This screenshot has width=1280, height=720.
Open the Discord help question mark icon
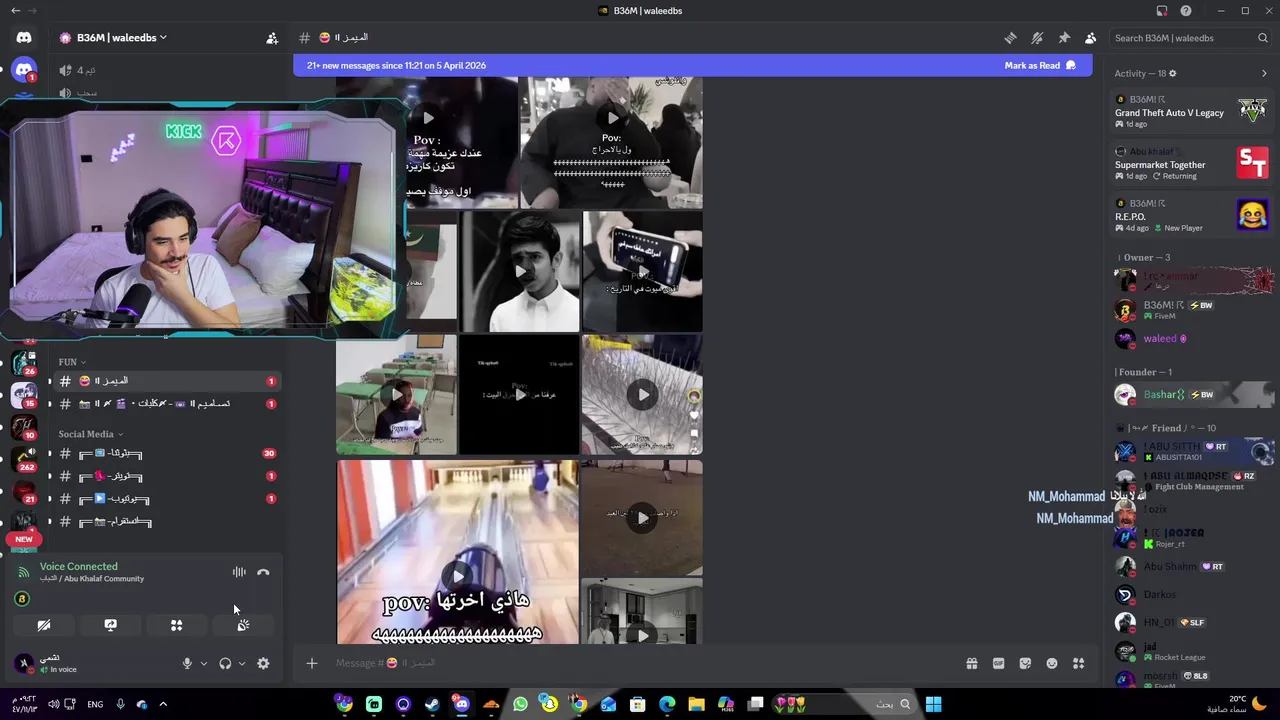coord(1186,11)
